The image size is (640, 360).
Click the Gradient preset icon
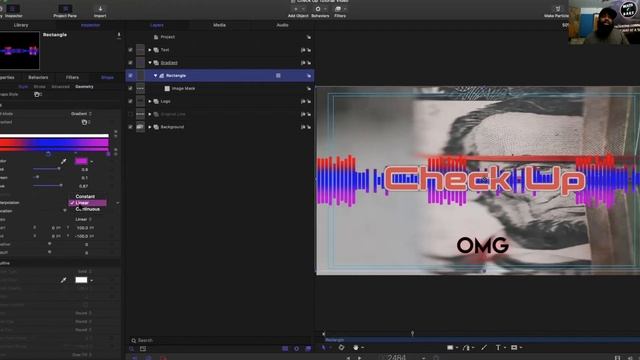[84, 122]
